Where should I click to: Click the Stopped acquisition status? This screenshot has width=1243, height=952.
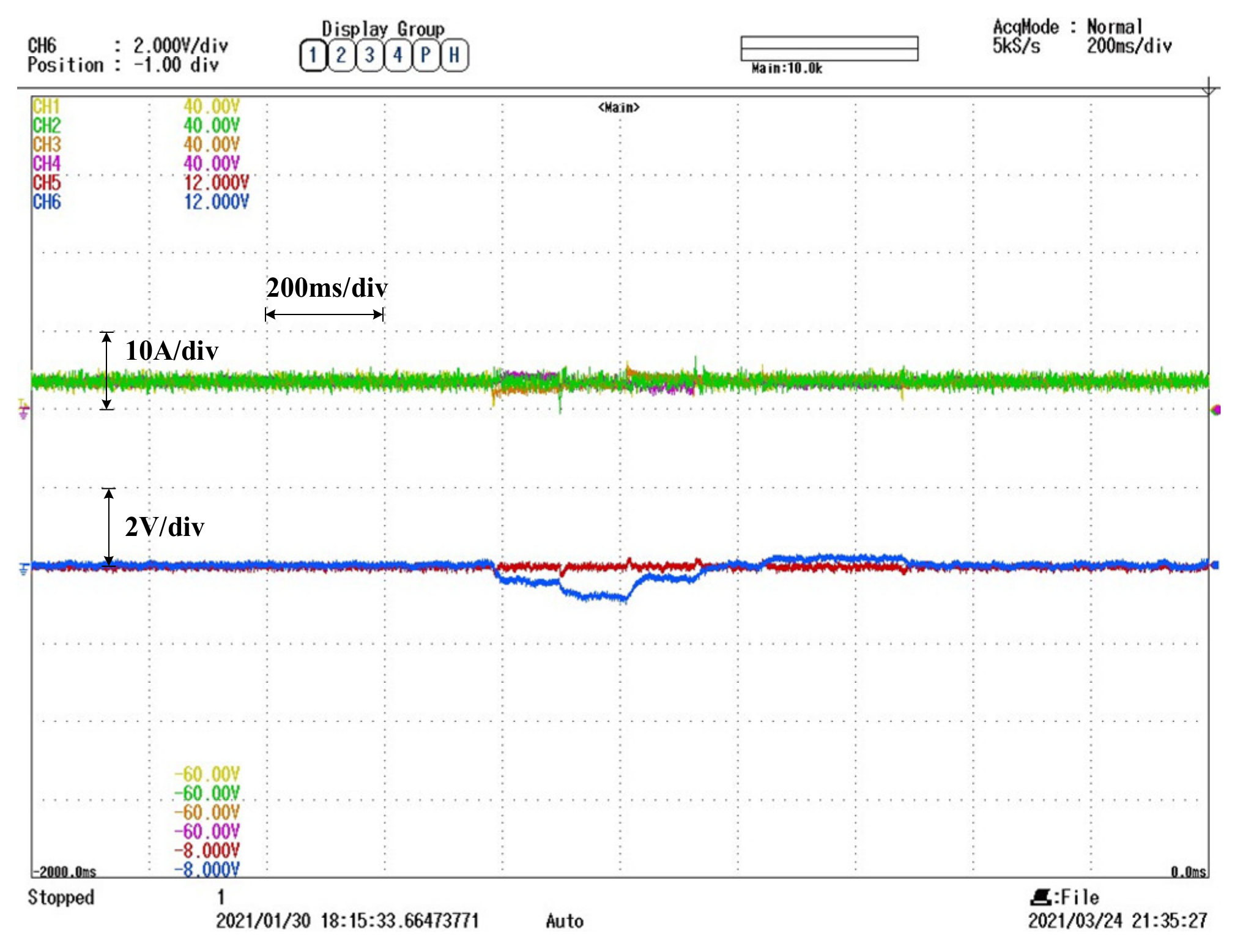point(61,897)
